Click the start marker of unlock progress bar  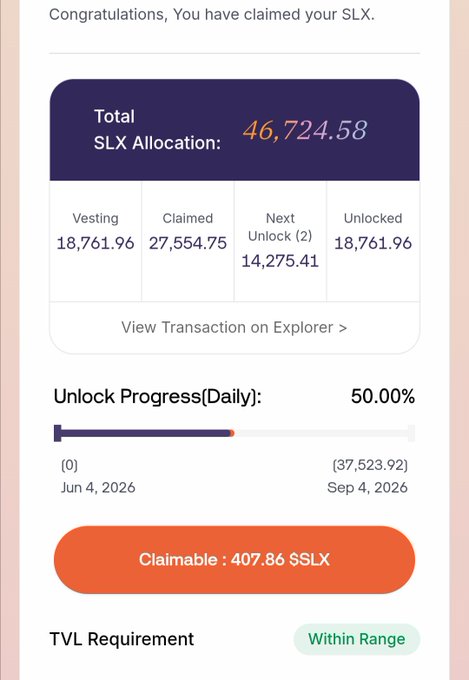coord(57,433)
